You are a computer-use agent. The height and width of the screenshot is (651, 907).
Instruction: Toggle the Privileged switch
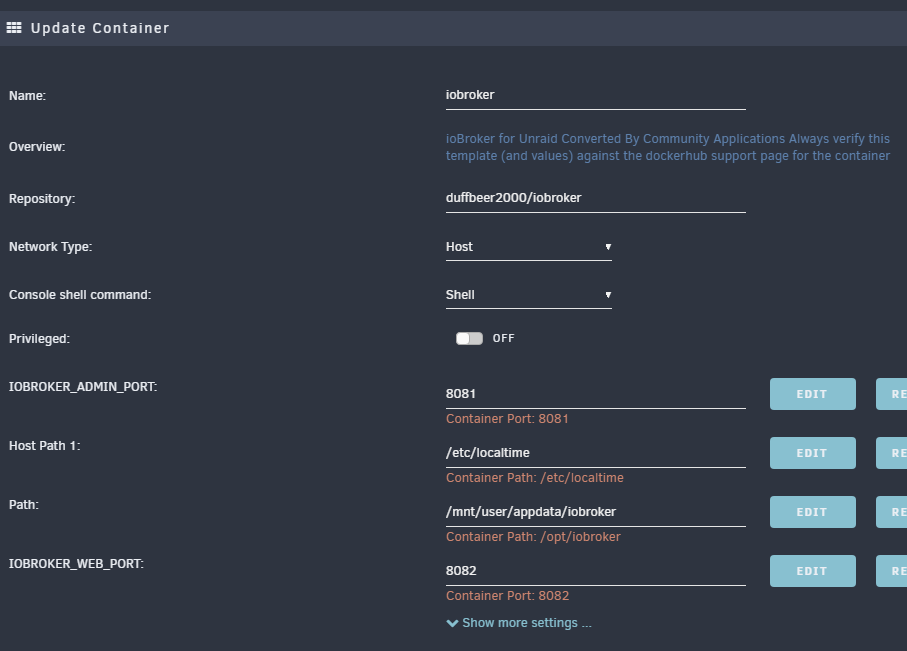[469, 339]
